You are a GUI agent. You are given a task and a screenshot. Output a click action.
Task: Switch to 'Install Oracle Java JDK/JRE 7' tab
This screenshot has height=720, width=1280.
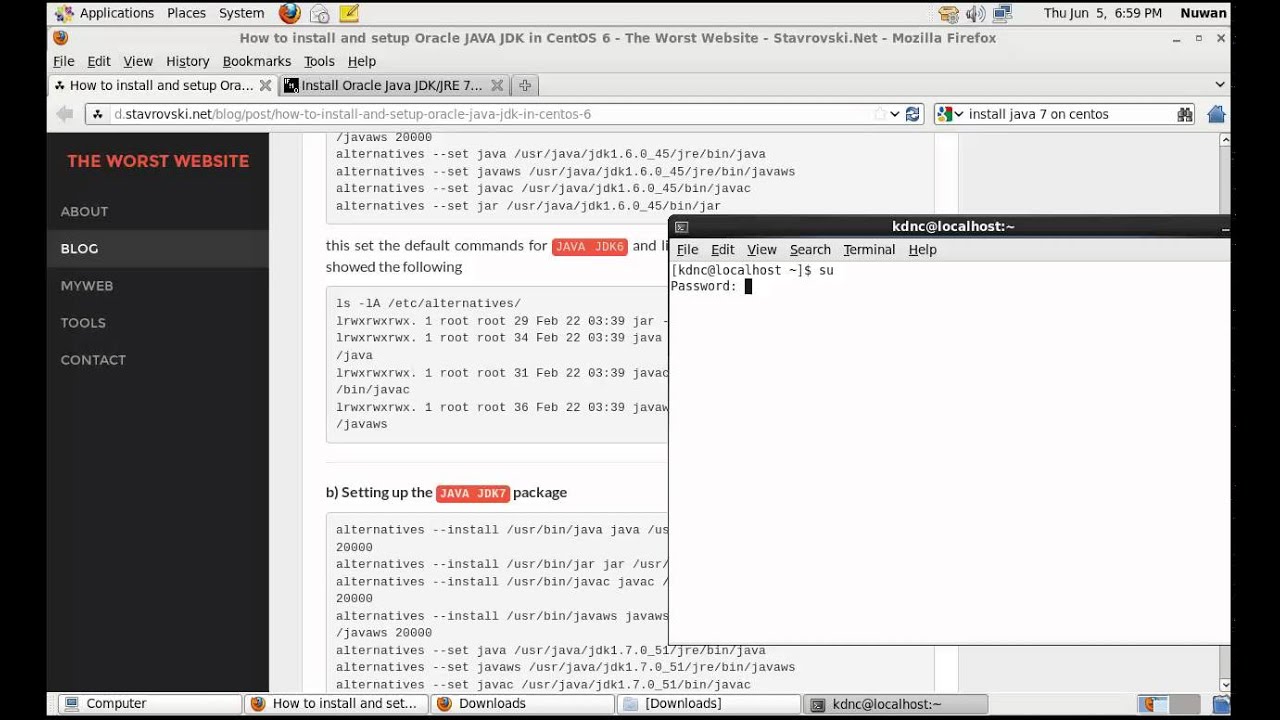coord(393,86)
